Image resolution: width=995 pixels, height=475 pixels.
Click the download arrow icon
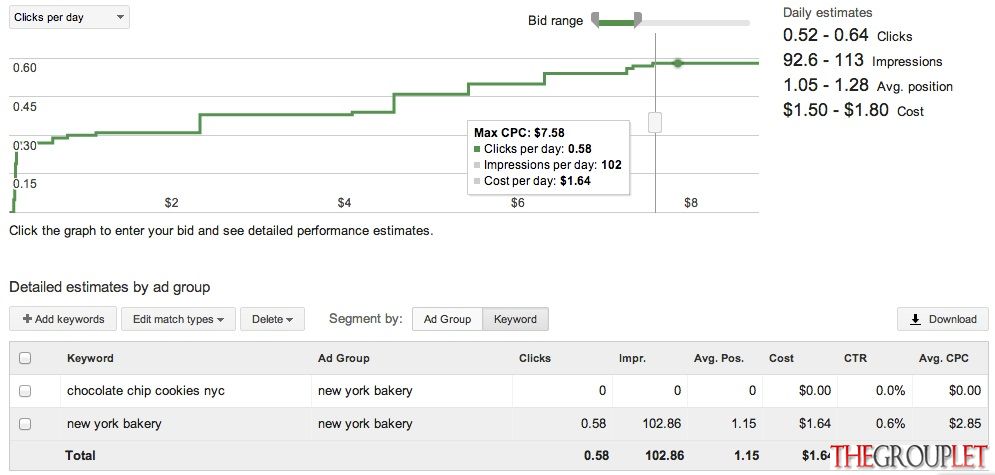[x=915, y=320]
